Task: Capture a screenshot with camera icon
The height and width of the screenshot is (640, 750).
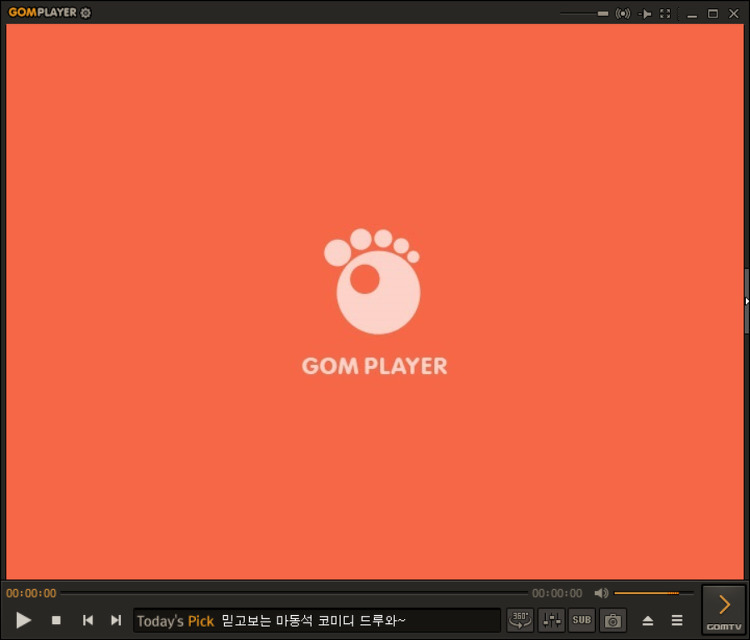Action: click(613, 620)
